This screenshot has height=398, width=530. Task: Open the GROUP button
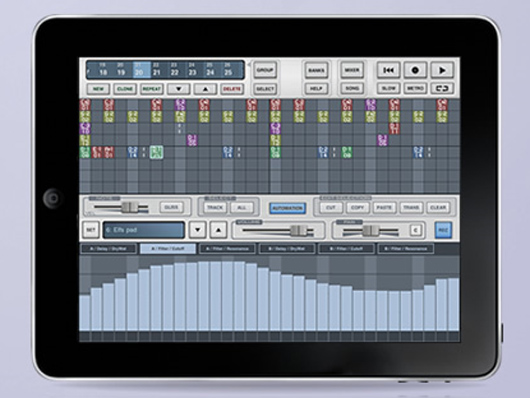click(265, 70)
